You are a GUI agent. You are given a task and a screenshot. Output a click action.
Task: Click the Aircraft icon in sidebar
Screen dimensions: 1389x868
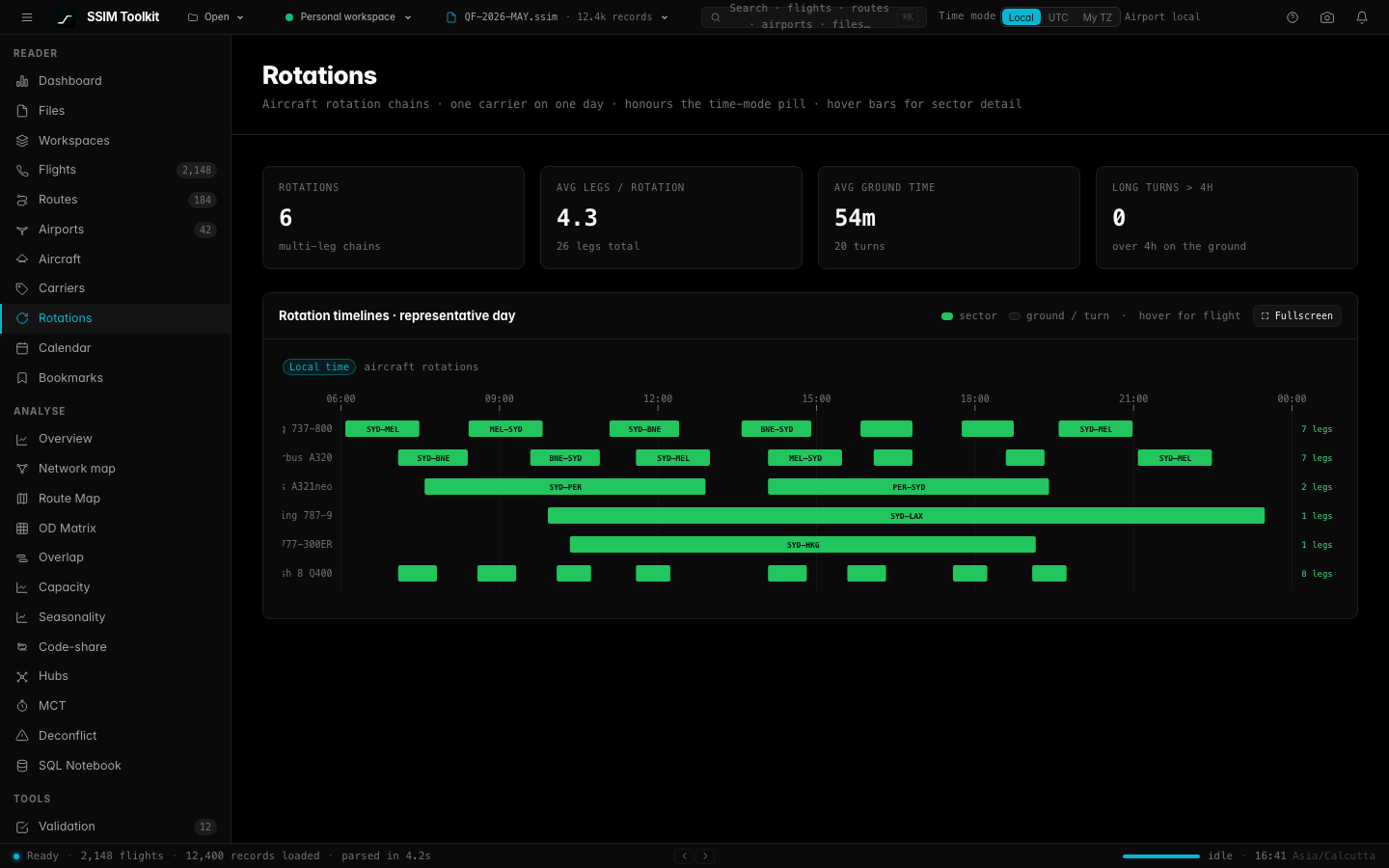coord(22,259)
